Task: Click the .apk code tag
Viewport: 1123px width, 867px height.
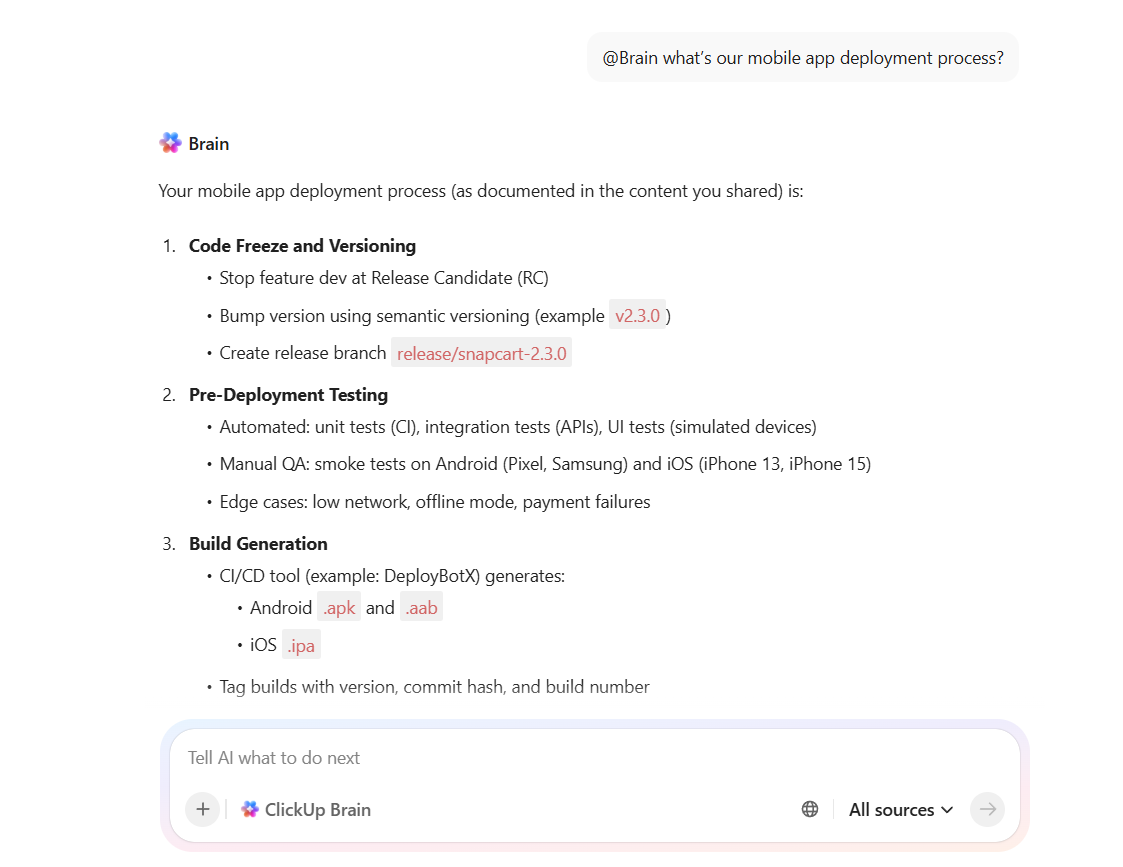Action: tap(339, 607)
